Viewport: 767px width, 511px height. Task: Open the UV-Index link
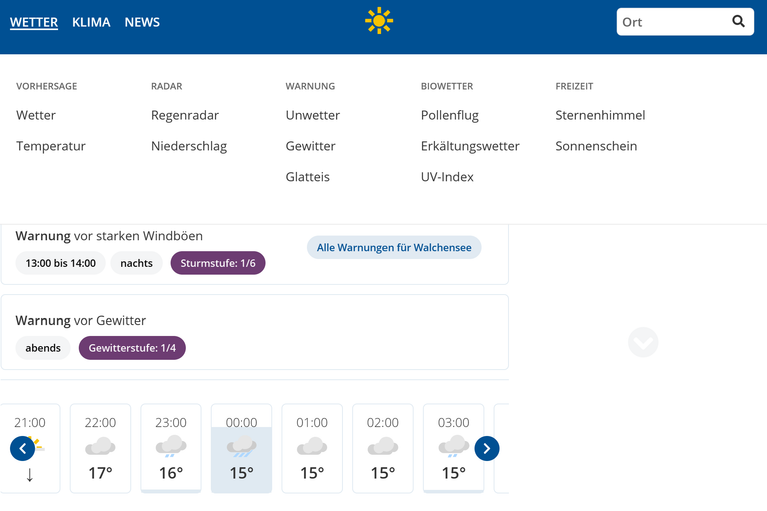coord(447,177)
